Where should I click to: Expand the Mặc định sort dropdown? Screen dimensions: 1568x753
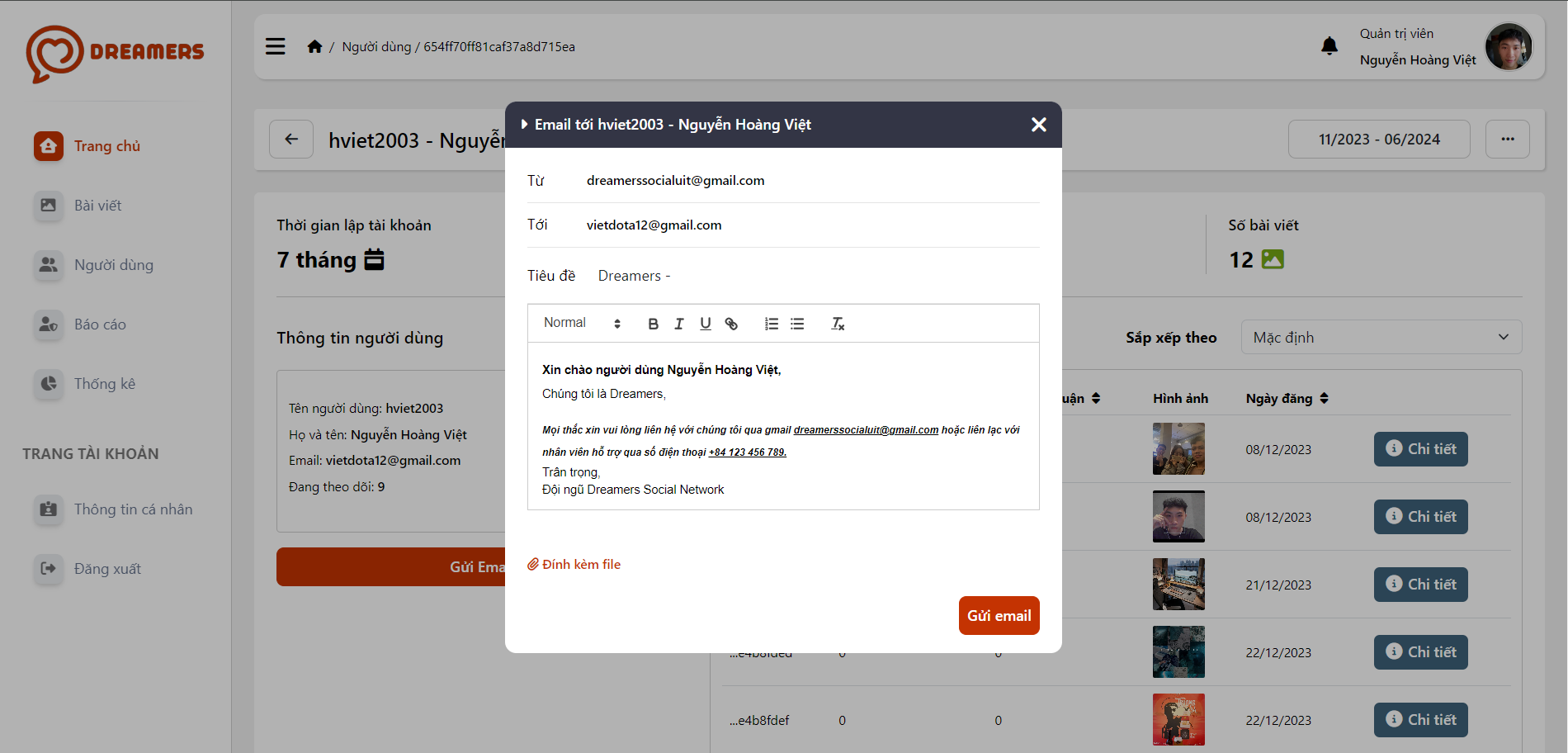point(1381,337)
